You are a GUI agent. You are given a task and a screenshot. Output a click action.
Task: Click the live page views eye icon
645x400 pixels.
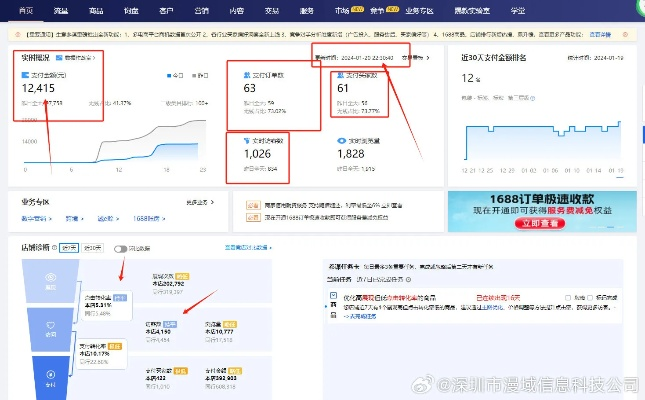341,141
